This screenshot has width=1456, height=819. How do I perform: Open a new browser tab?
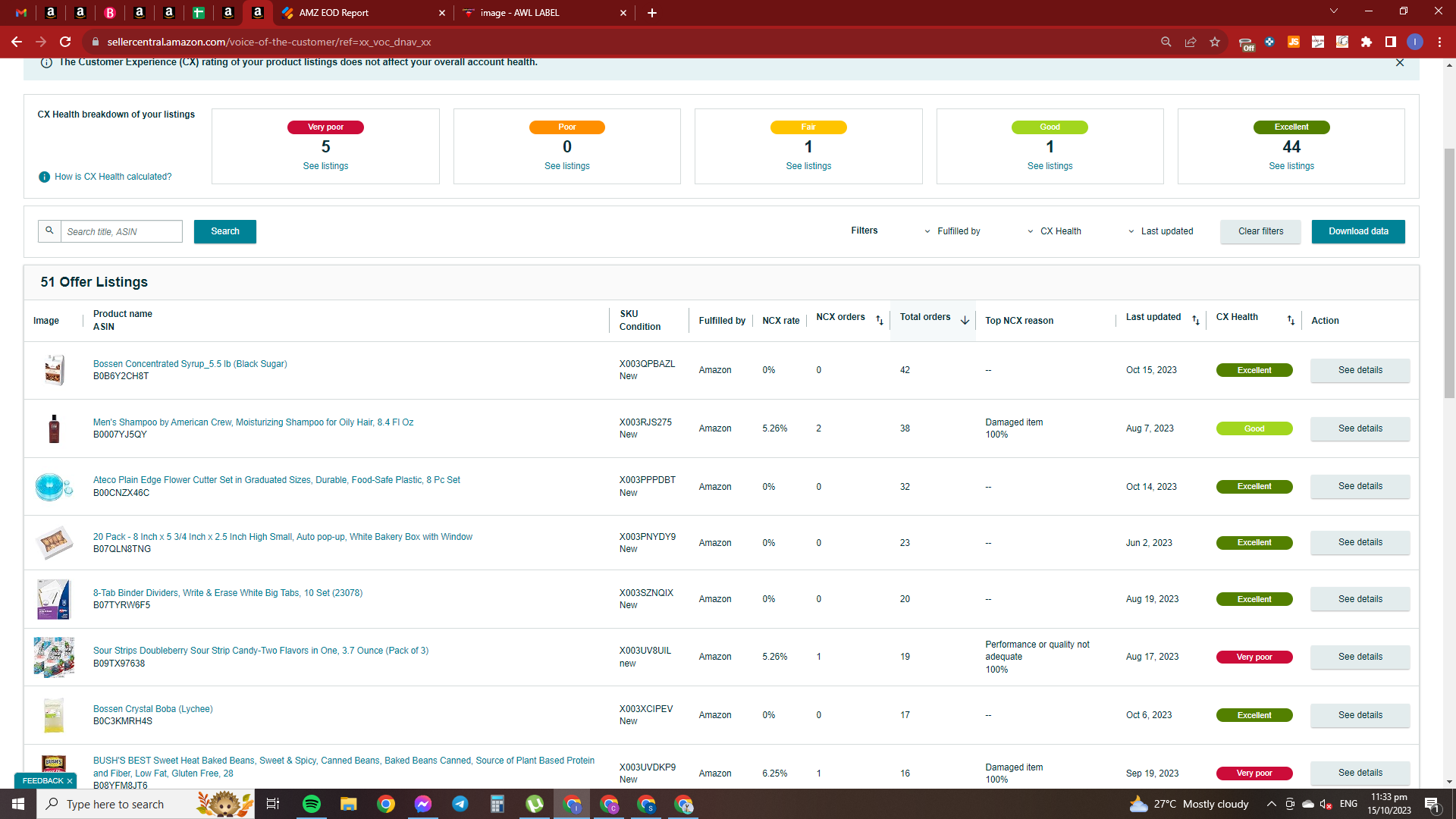pyautogui.click(x=652, y=13)
